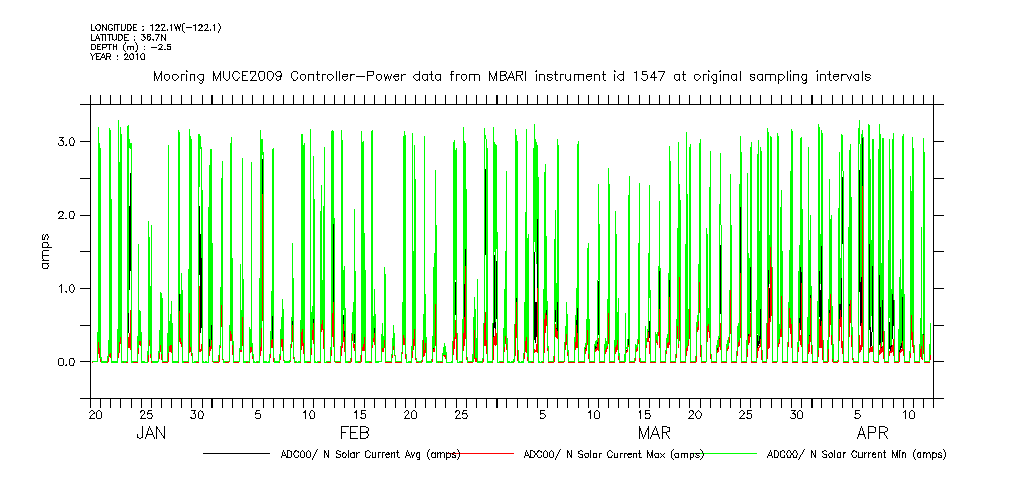Screen dimensions: 1009x504
Task: Click the plot title mentioning Mooring MUCE2009
Action: [x=511, y=76]
